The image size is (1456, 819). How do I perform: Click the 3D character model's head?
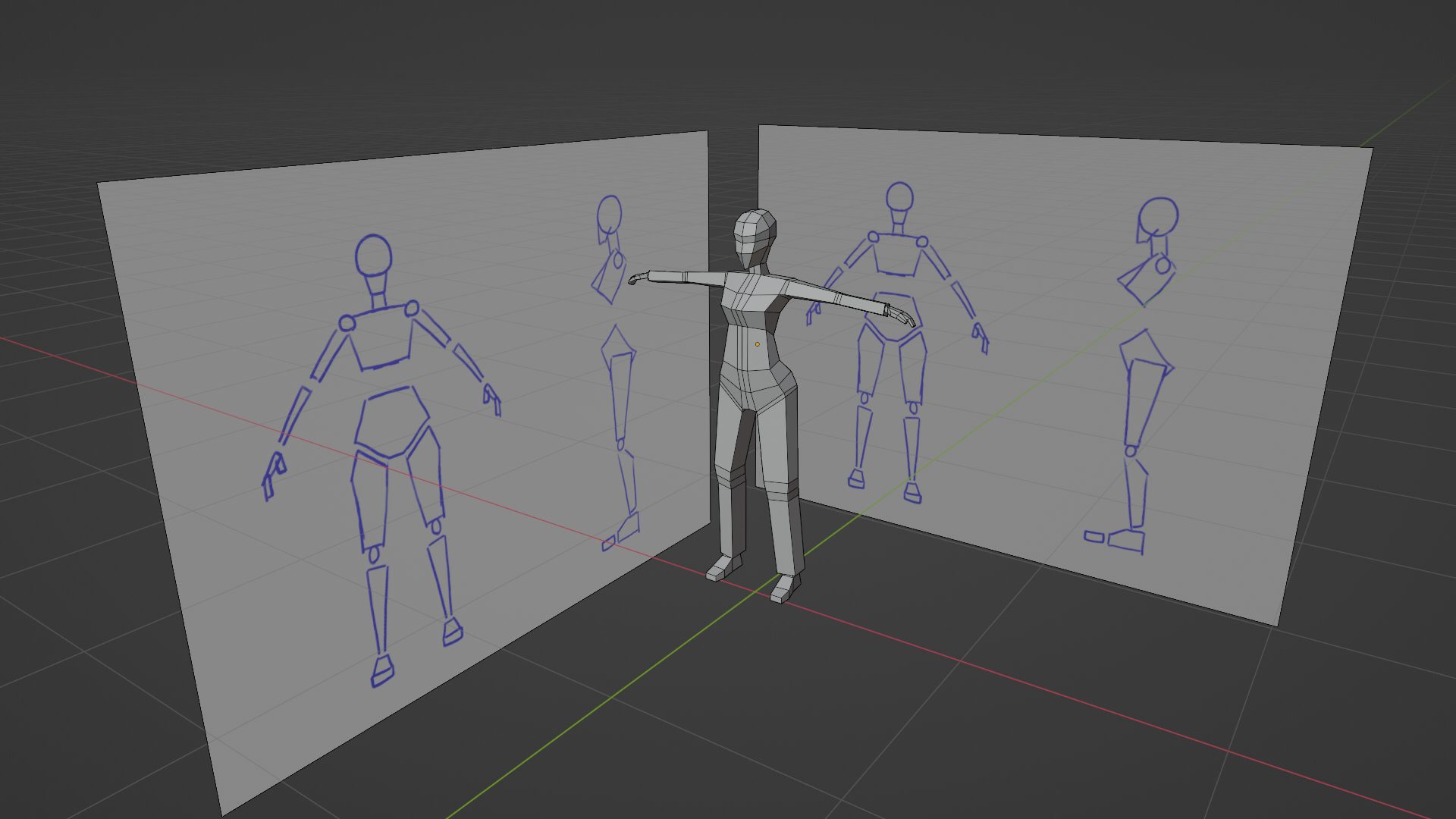click(755, 237)
